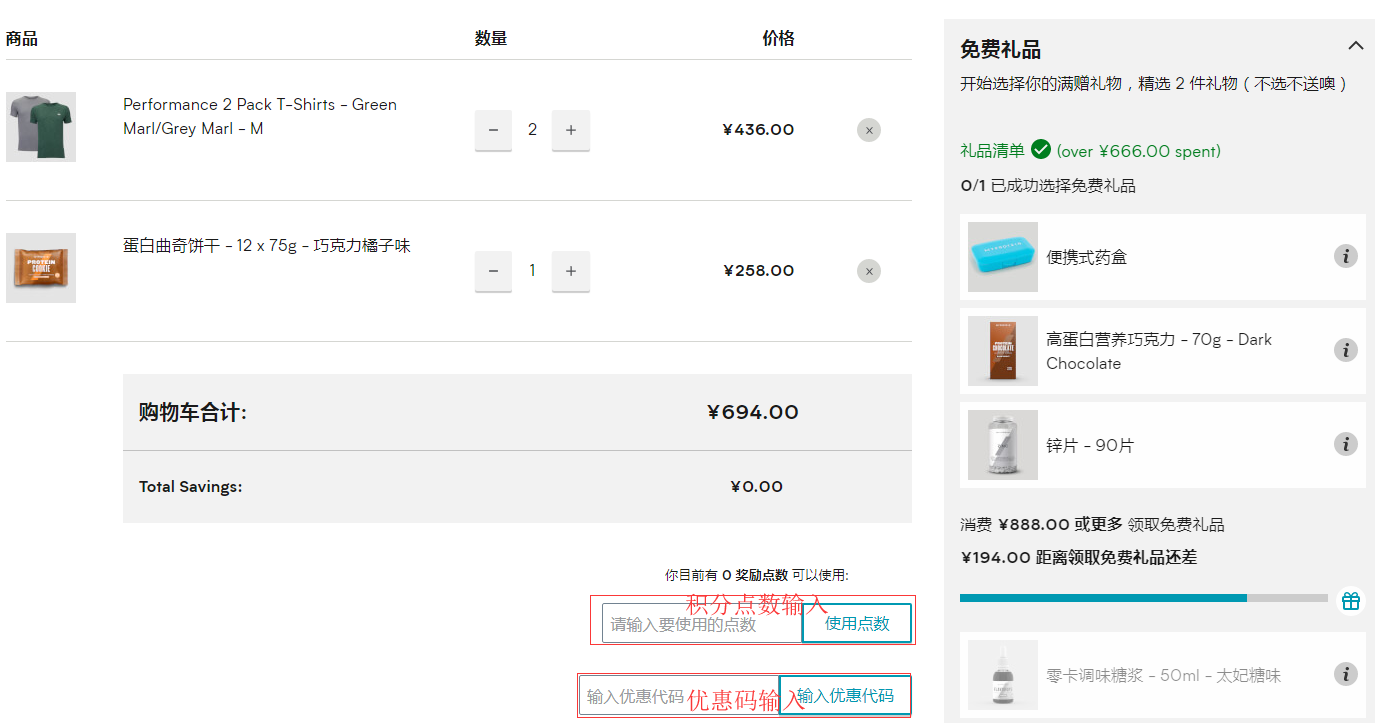
Task: Increase T-Shirts quantity with plus button
Action: click(571, 130)
